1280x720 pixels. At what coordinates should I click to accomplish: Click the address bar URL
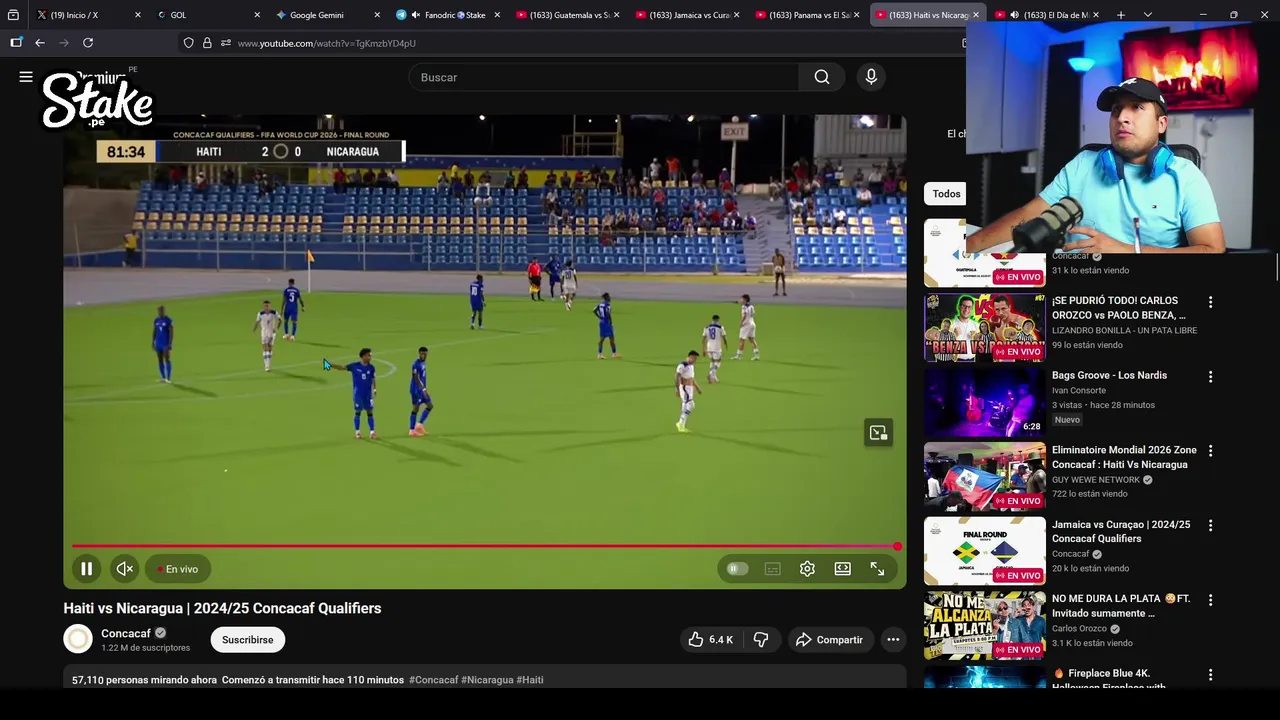(327, 43)
